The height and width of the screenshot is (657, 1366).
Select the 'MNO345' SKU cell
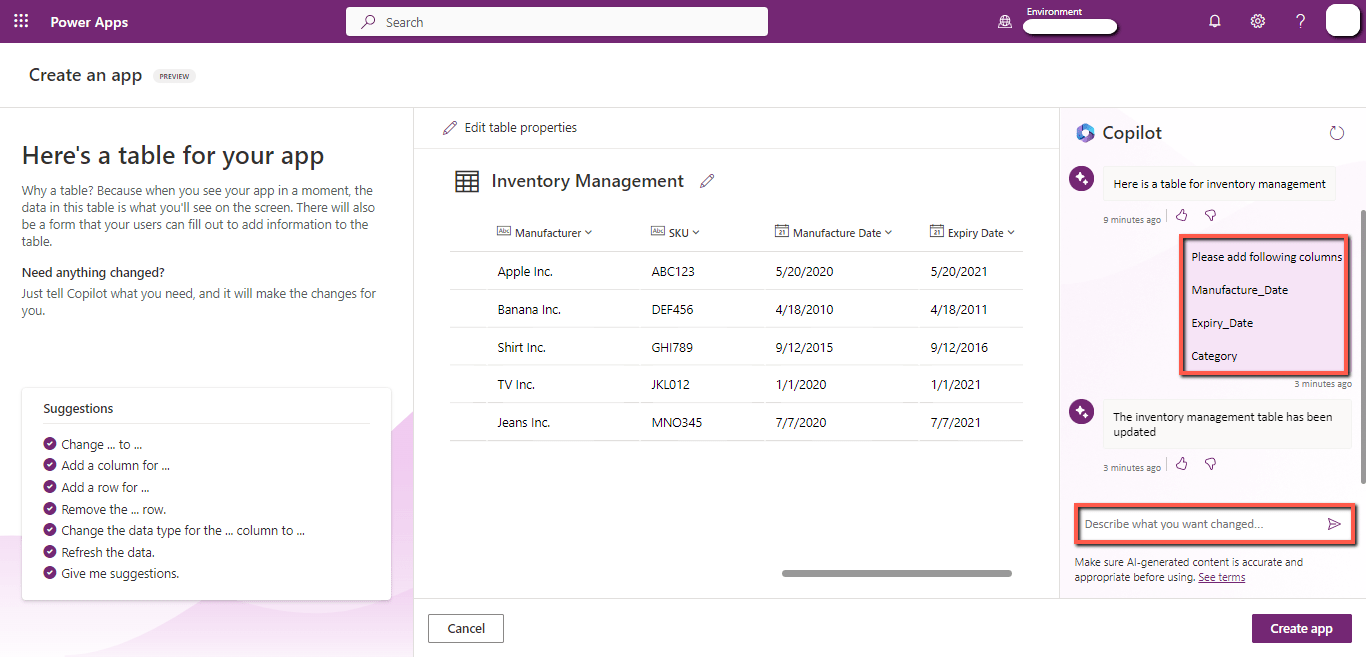click(x=677, y=422)
